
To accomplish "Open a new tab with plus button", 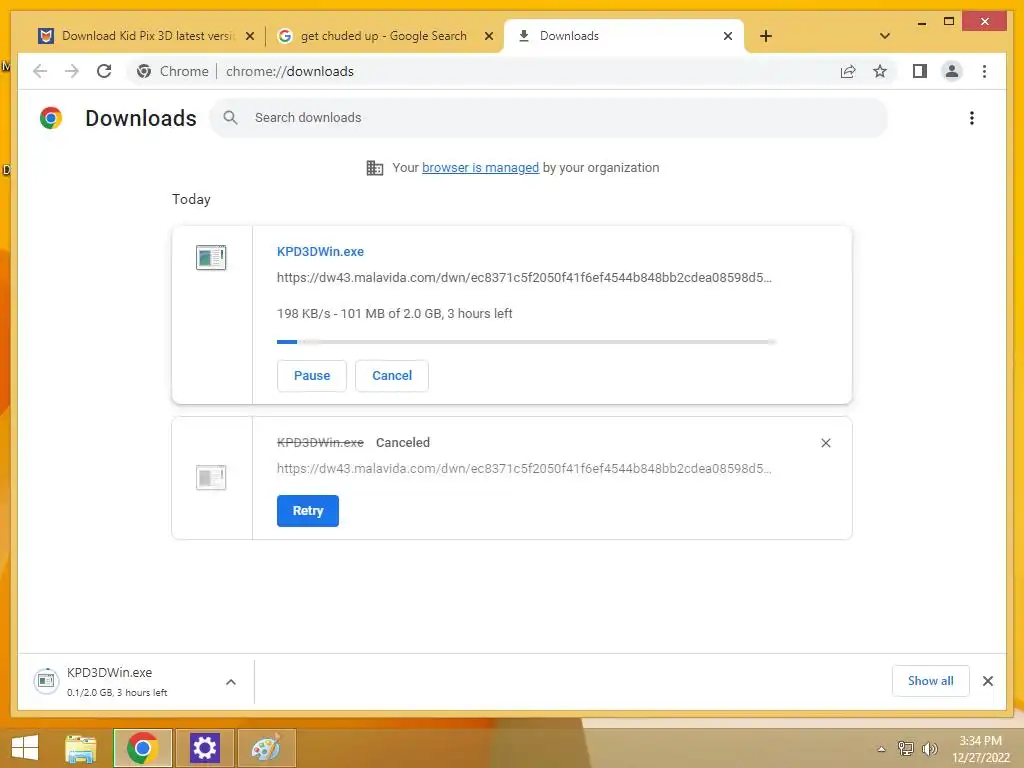I will click(x=766, y=36).
